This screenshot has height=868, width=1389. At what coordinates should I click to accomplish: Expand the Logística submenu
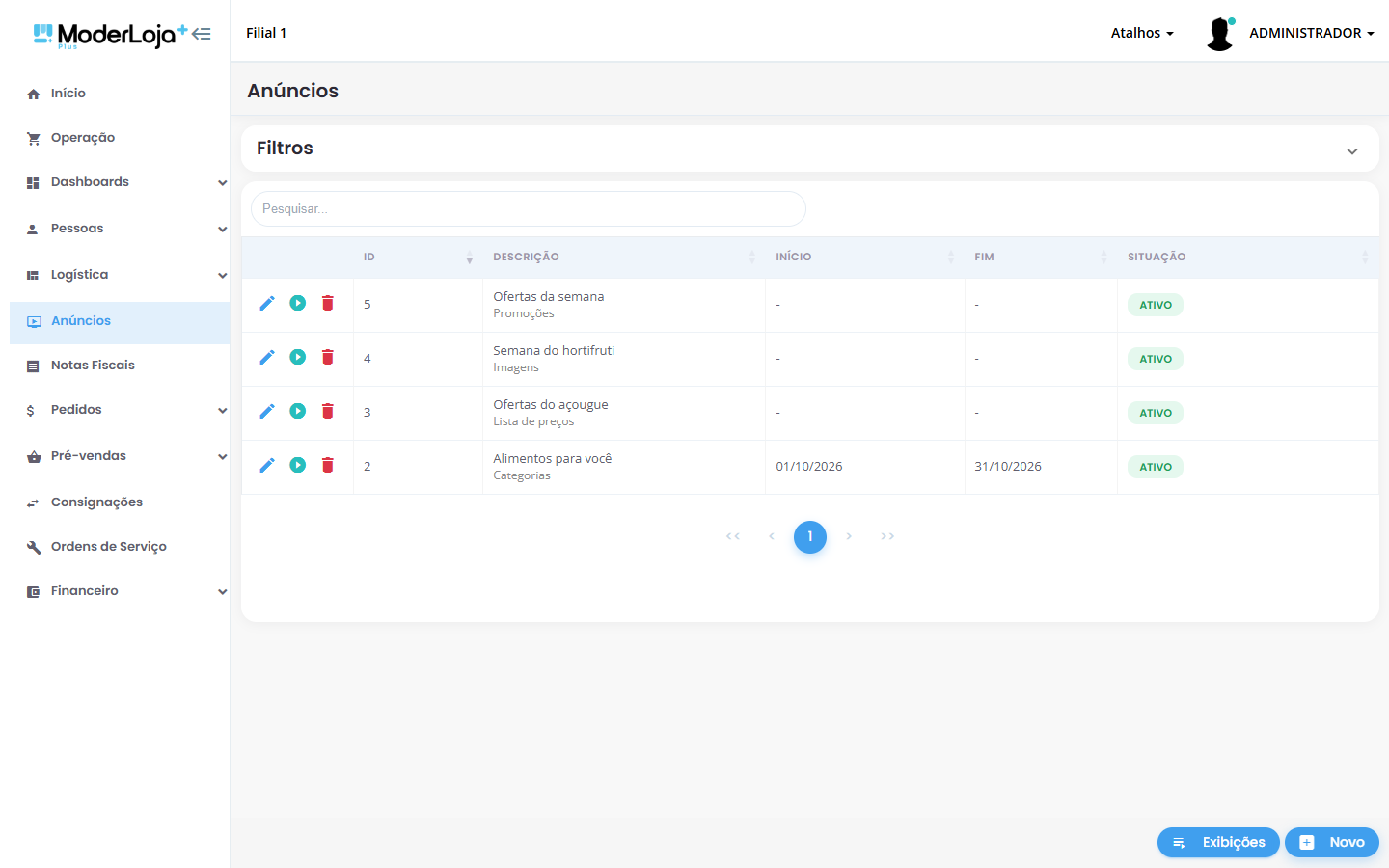223,276
